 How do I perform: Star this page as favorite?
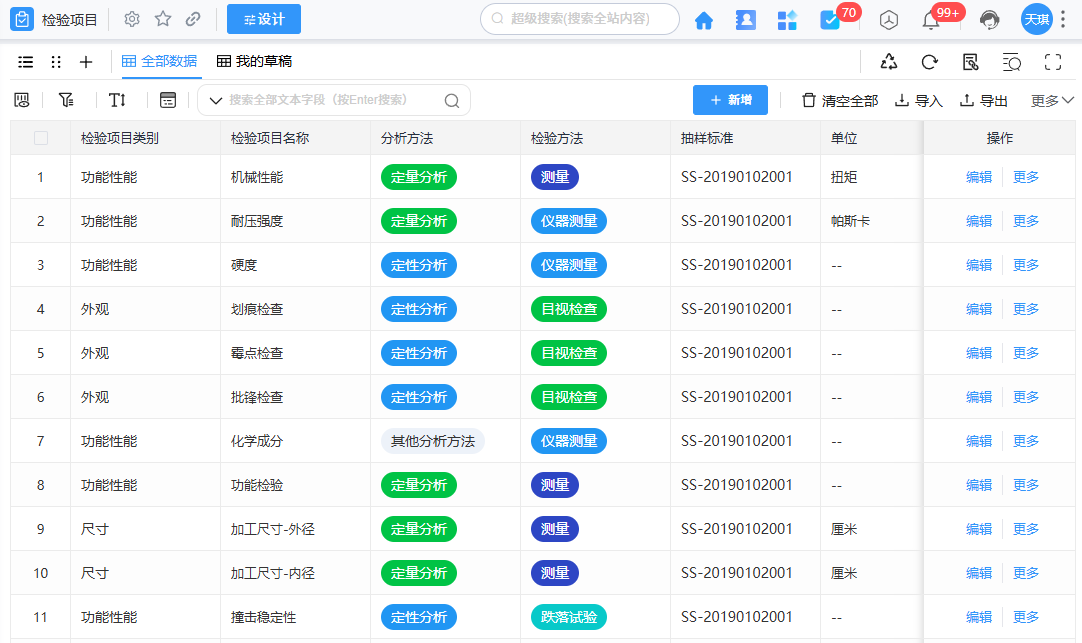pos(163,19)
